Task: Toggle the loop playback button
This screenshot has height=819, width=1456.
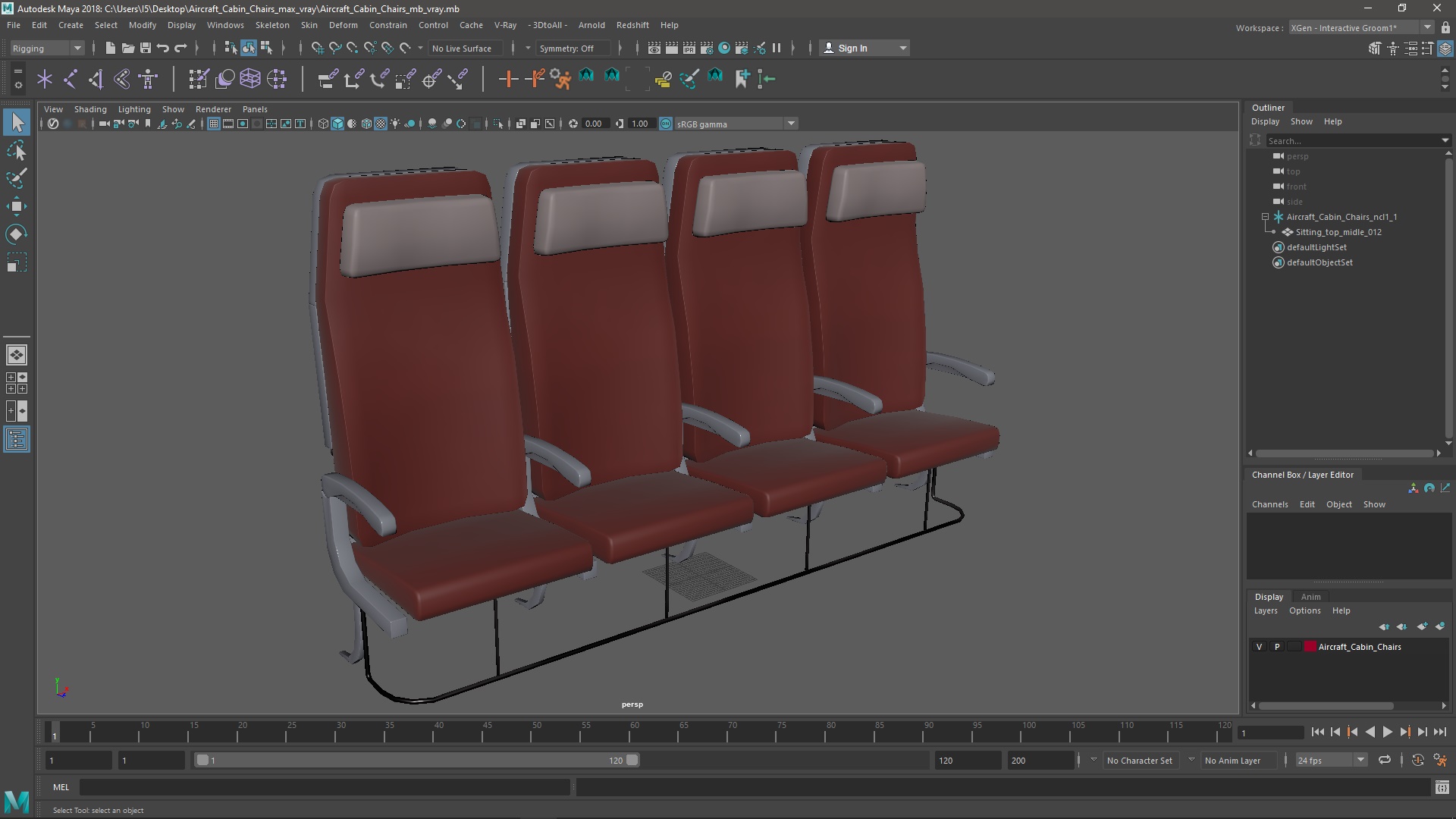Action: 1385,760
